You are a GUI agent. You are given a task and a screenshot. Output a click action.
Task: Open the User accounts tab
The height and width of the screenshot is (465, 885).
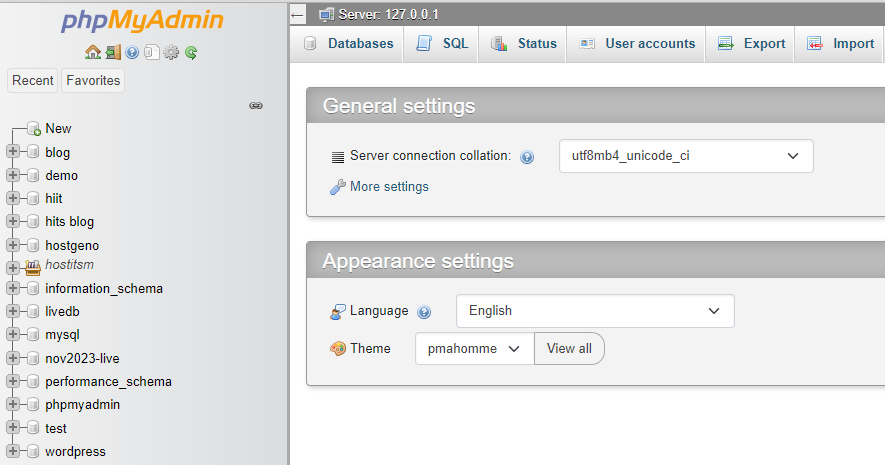tap(636, 43)
